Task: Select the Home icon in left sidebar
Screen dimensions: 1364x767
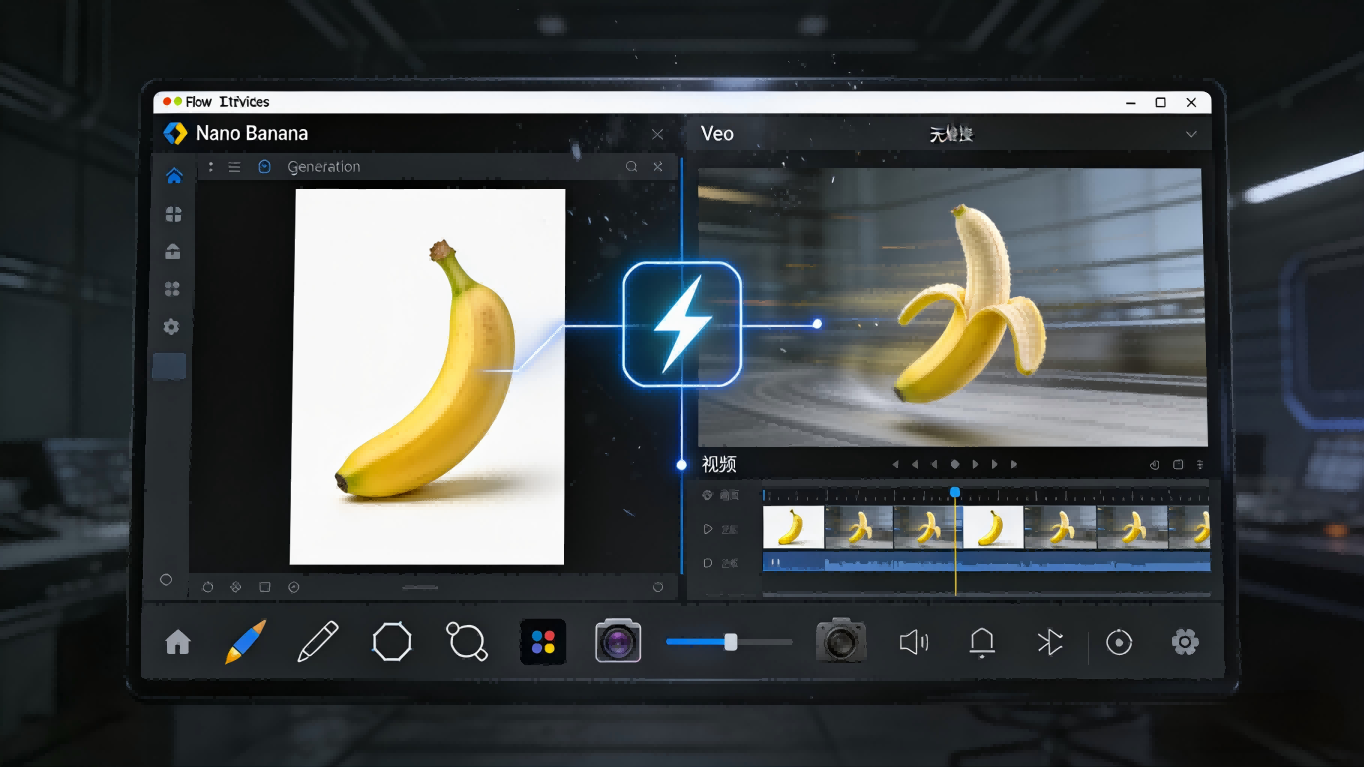Action: pos(174,176)
